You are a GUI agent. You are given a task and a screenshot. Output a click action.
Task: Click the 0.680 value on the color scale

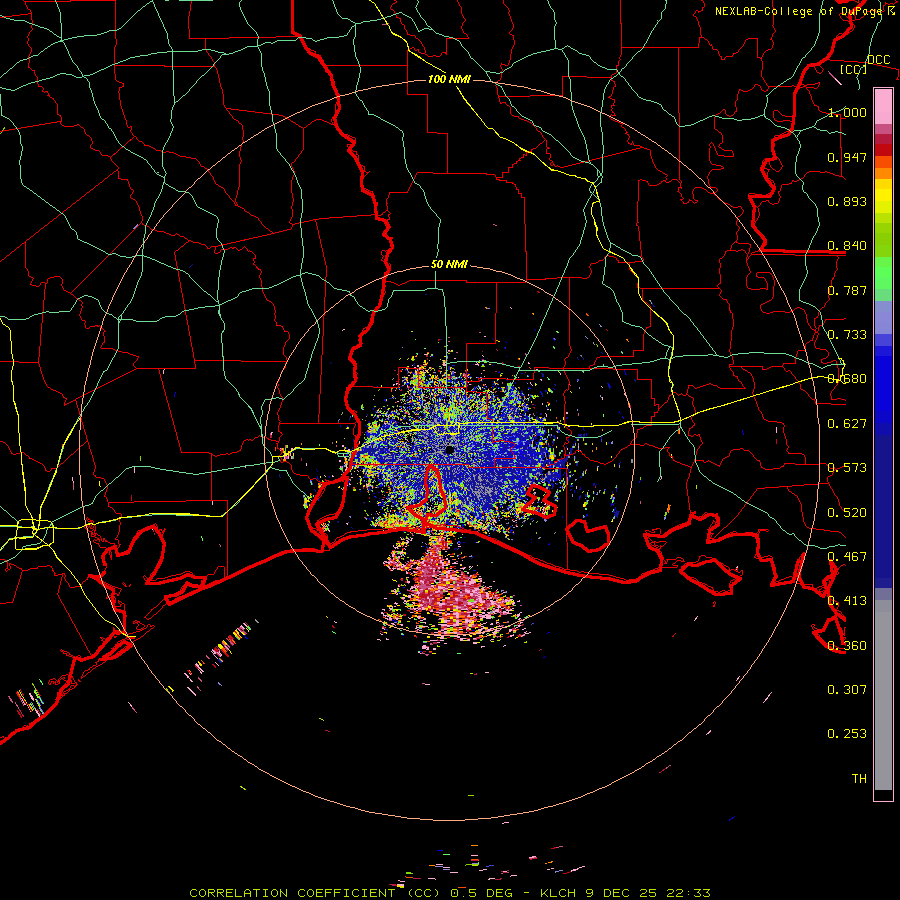[x=847, y=379]
